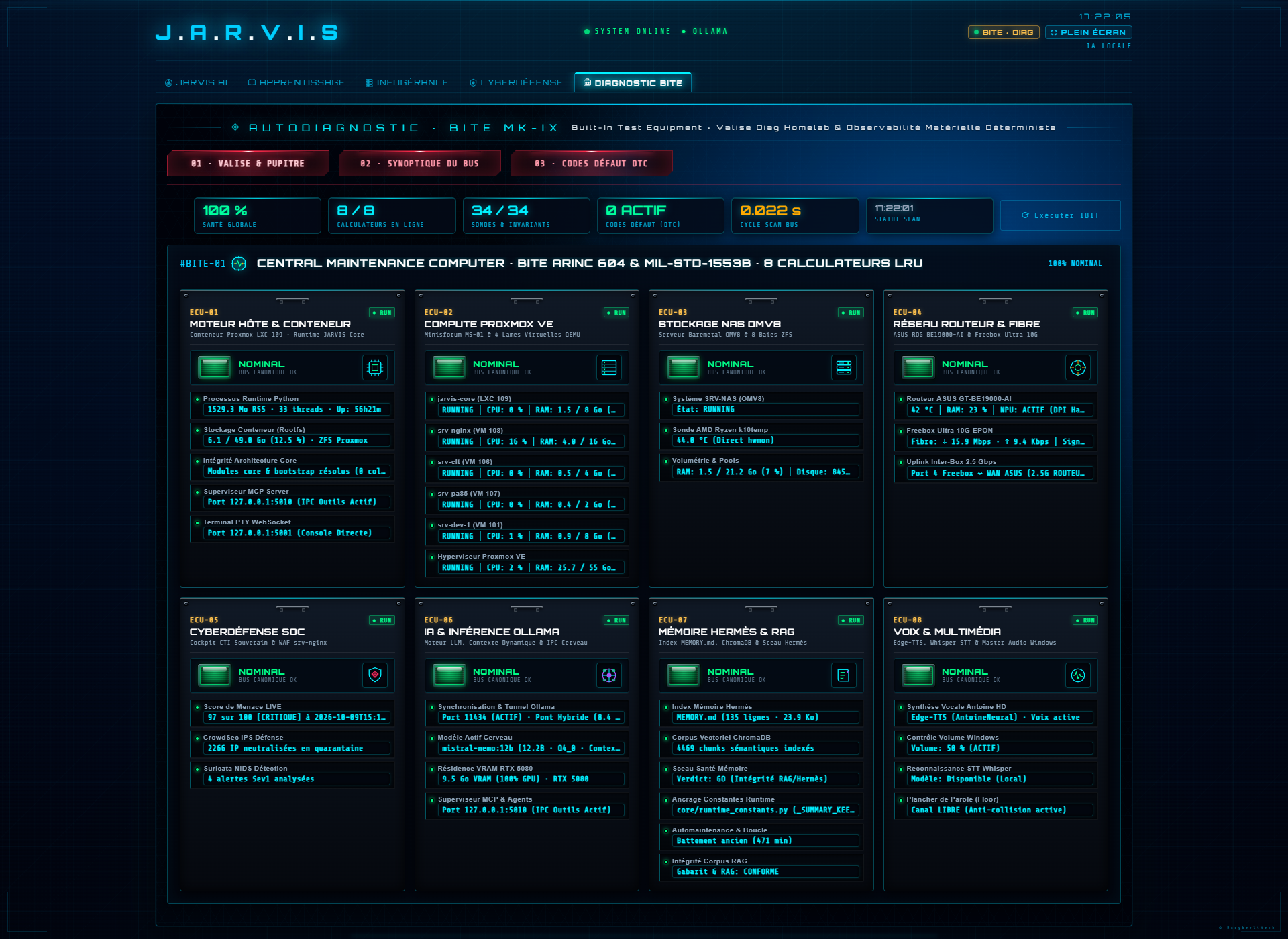Click the 0 ACTIF codes défaut tile
The width and height of the screenshot is (1288, 939).
point(661,216)
